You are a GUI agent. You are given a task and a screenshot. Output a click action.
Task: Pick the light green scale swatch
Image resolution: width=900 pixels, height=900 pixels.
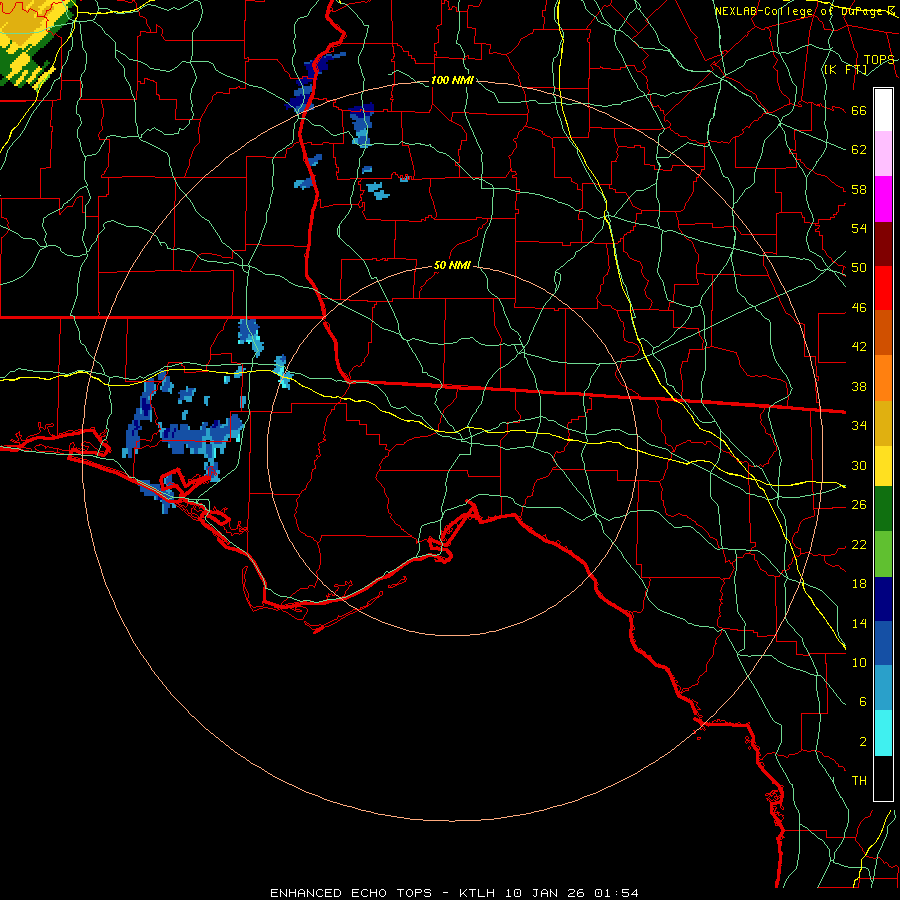883,554
